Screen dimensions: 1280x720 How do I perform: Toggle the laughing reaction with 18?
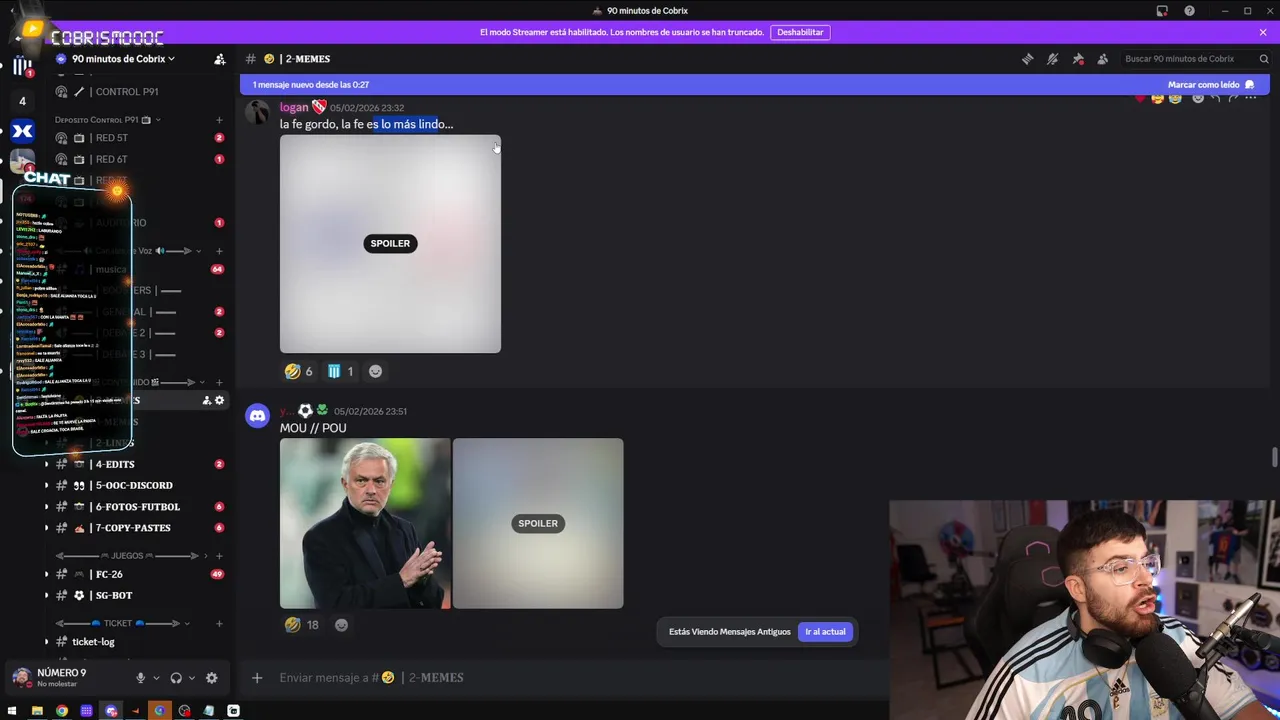302,625
